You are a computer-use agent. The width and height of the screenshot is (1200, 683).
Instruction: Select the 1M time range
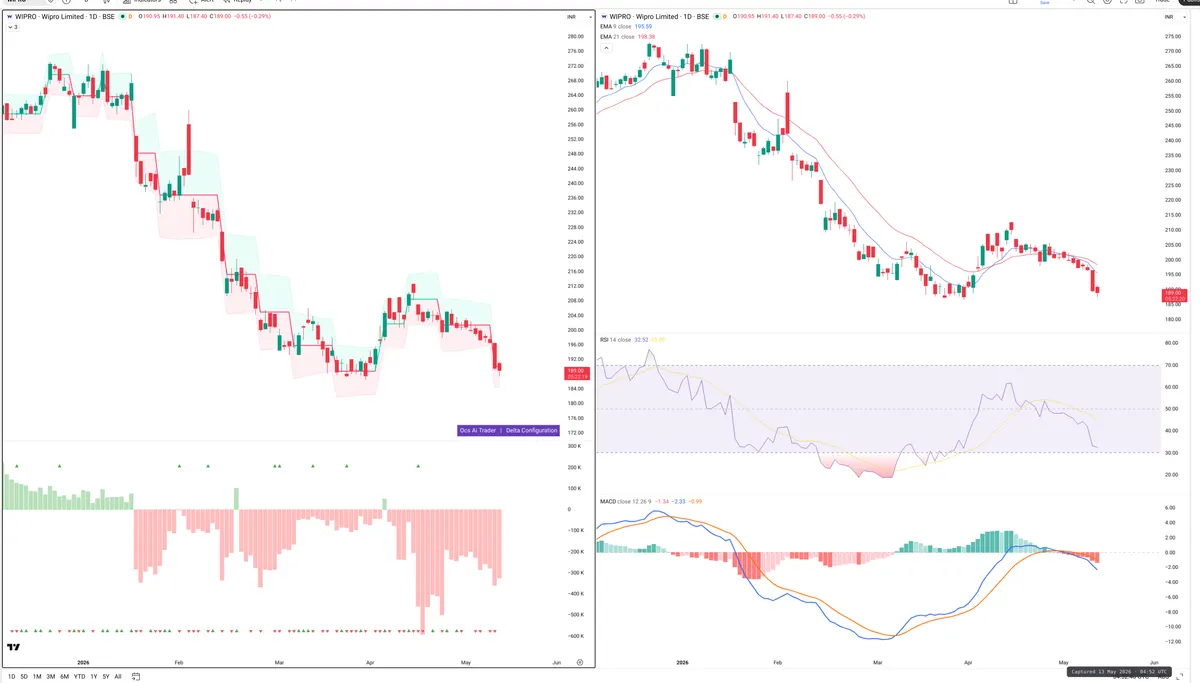[37, 676]
